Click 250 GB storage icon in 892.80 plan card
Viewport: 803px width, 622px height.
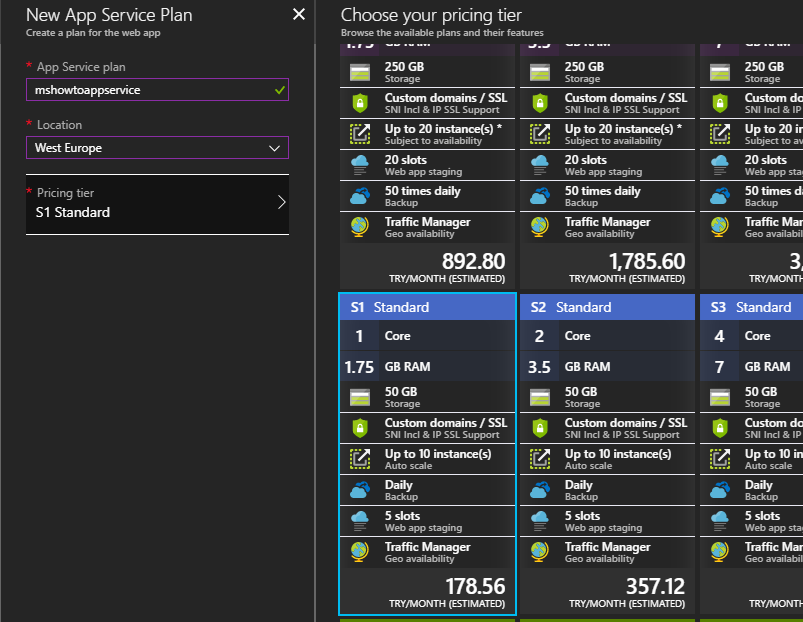(x=360, y=72)
